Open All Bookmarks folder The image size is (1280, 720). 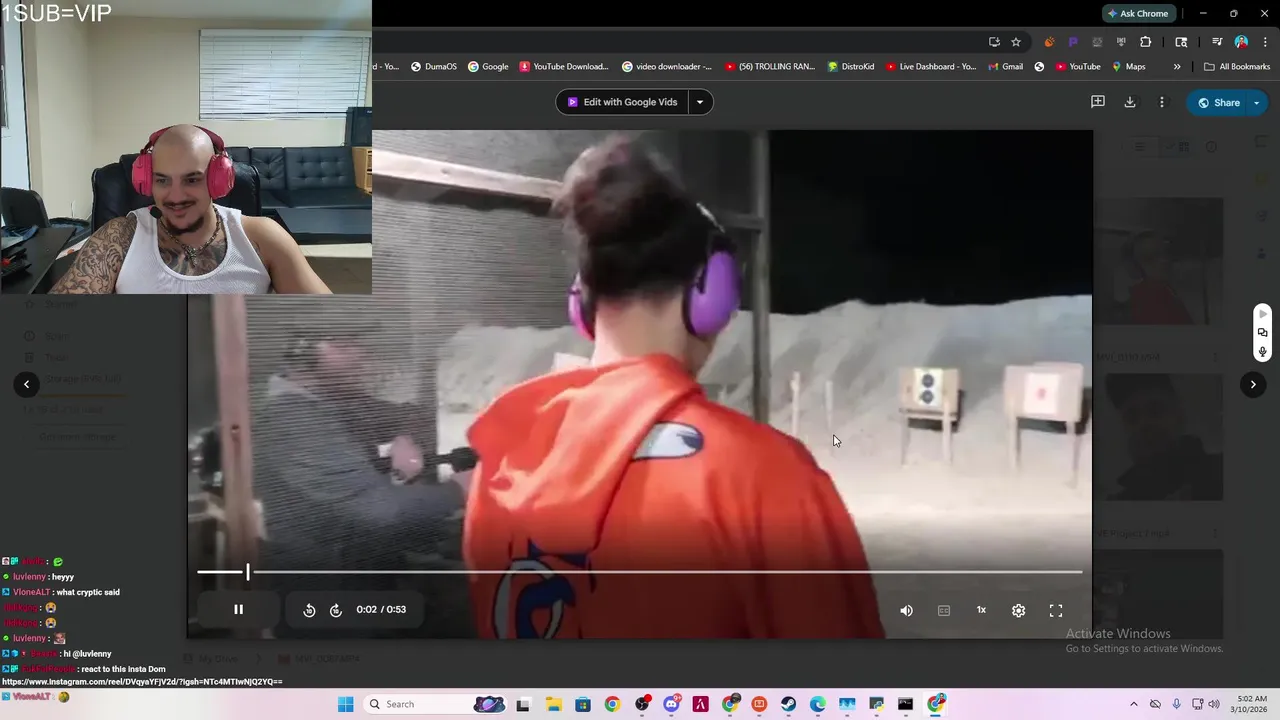(x=1237, y=67)
